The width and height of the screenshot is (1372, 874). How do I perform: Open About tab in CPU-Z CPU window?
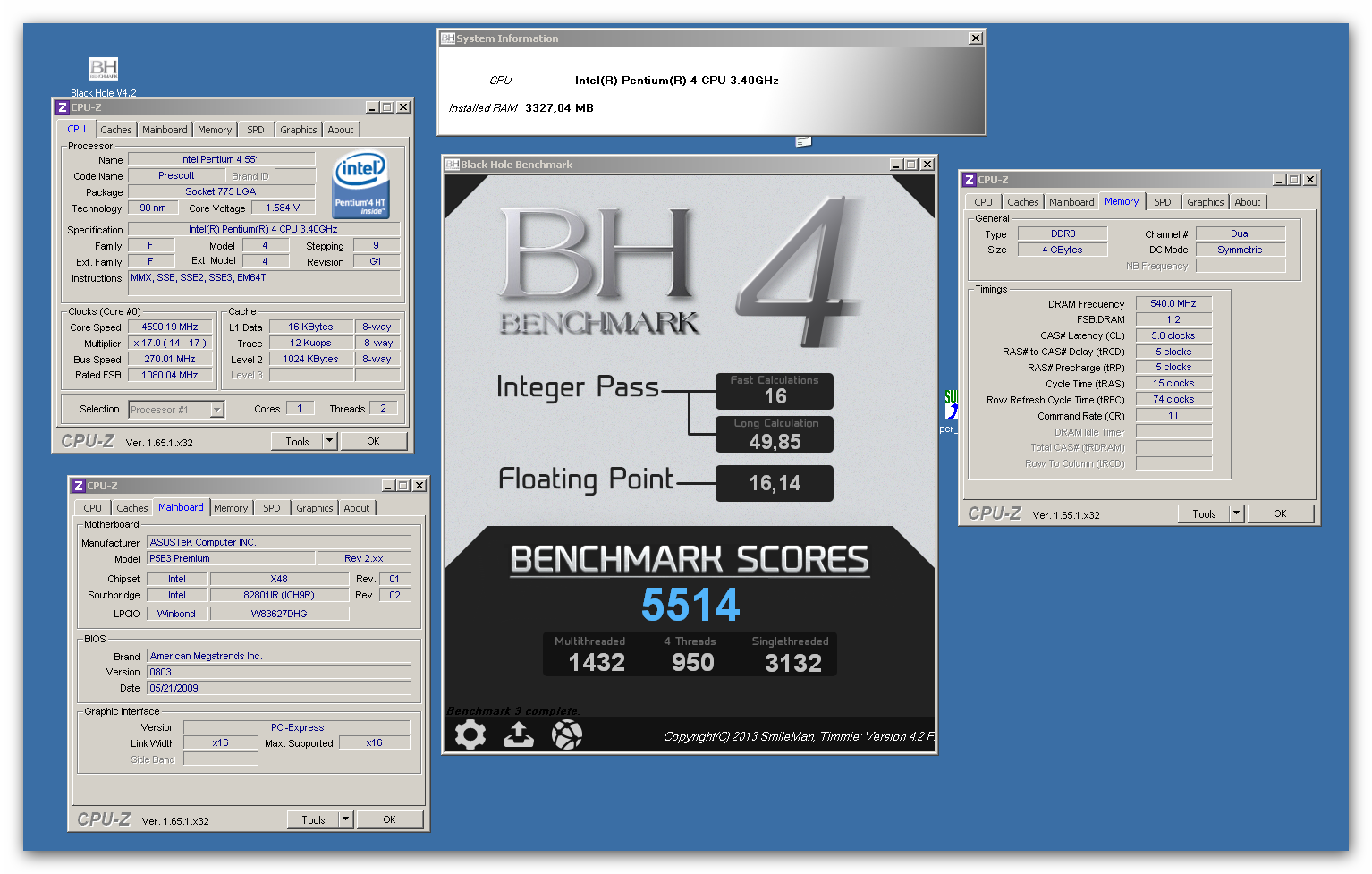coord(341,130)
